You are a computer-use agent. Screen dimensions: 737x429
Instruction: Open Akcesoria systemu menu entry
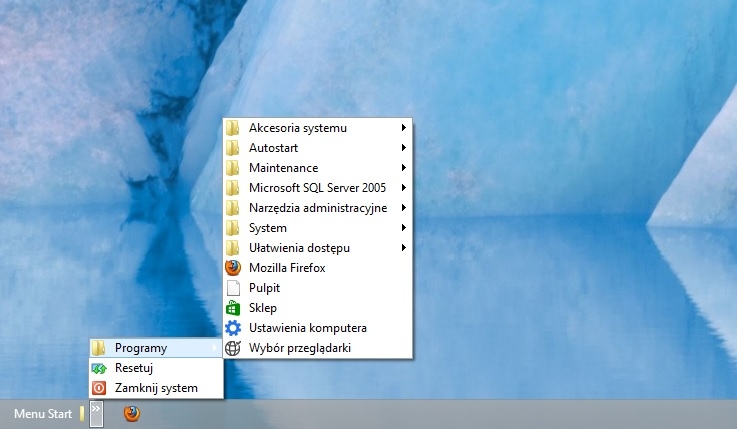(318, 128)
